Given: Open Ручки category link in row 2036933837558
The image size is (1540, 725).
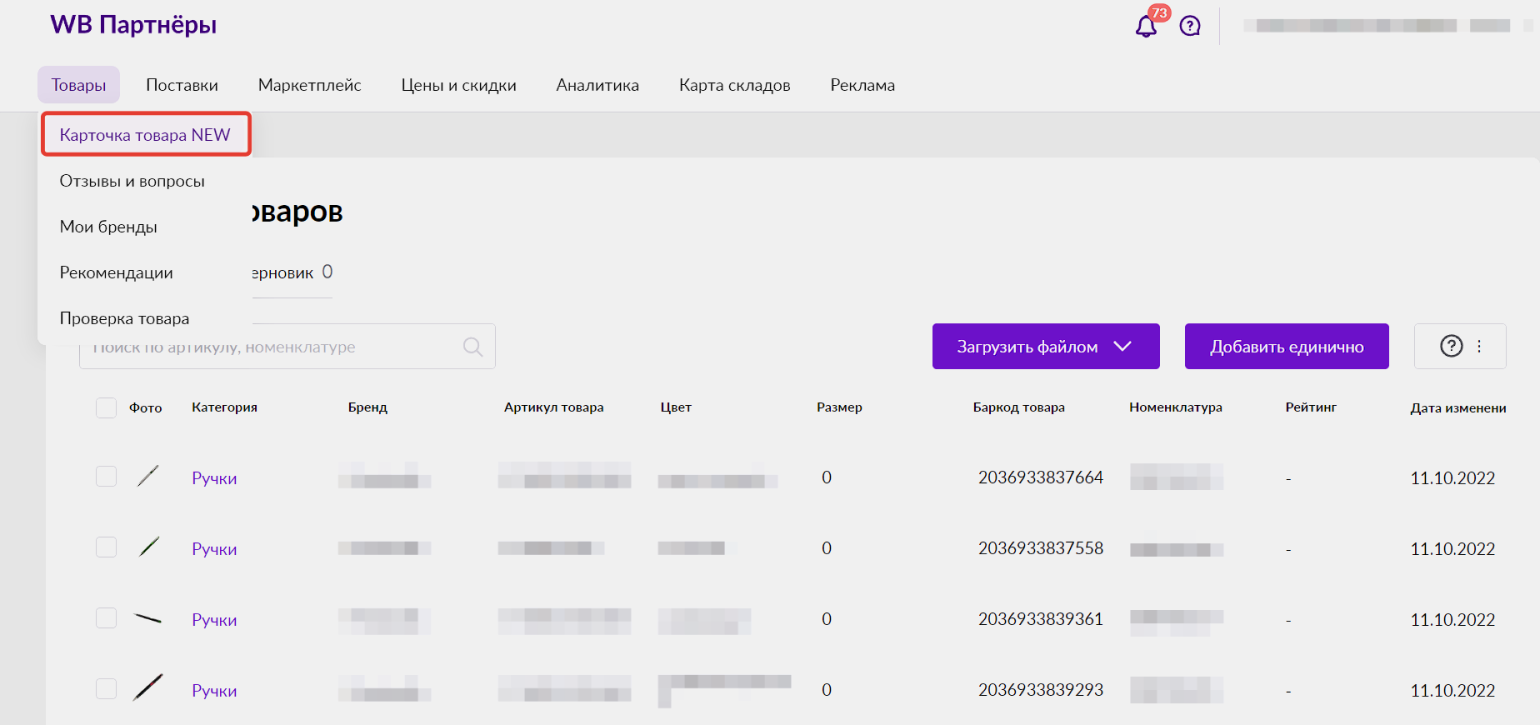Looking at the screenshot, I should pos(214,549).
